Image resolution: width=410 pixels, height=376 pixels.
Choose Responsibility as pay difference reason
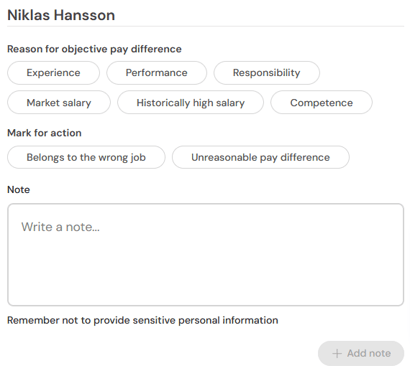(267, 73)
